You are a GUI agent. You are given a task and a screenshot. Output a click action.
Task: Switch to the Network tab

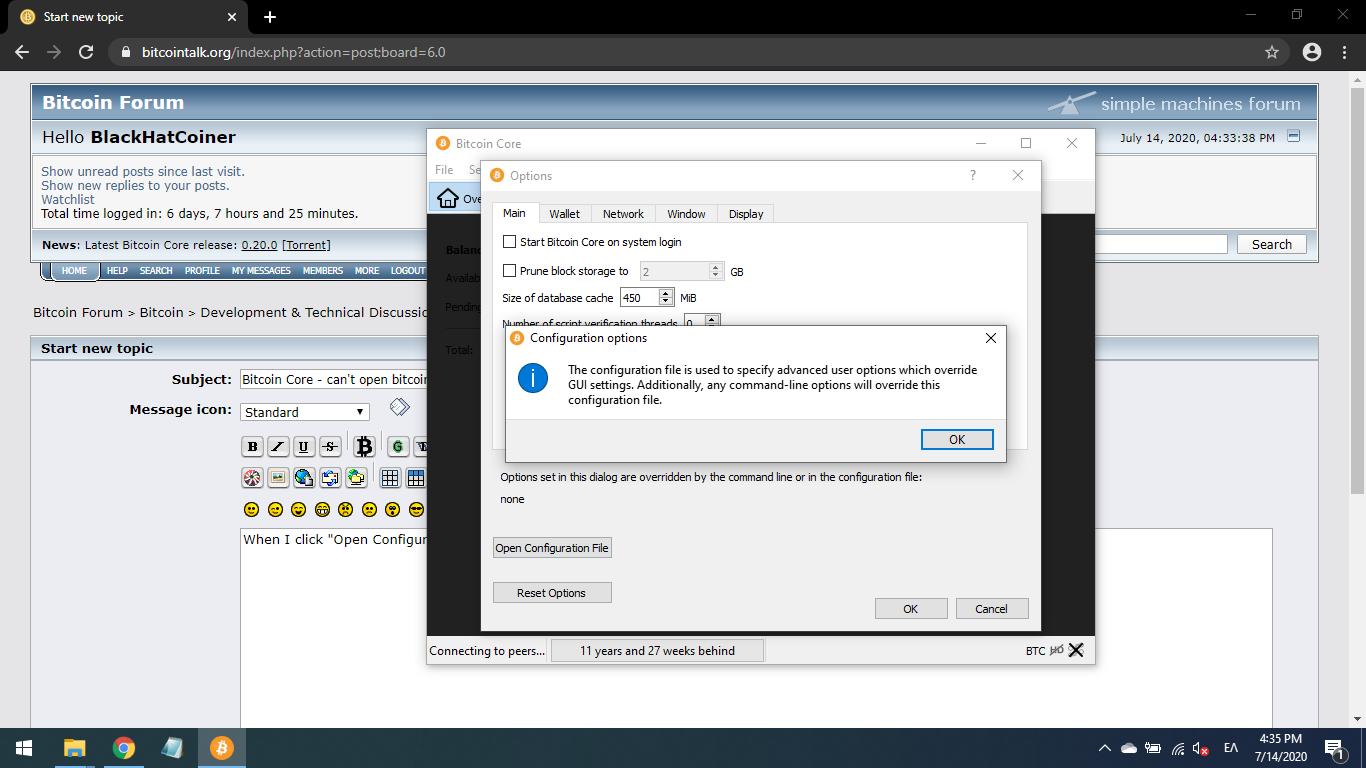(x=623, y=214)
